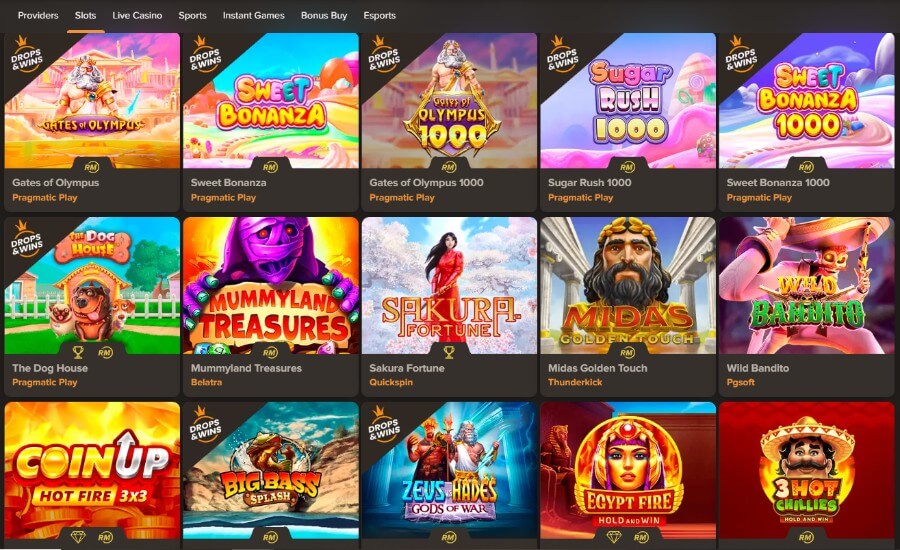The width and height of the screenshot is (900, 550).
Task: Click the diamond icon on Coin Up
Action: coord(78,537)
